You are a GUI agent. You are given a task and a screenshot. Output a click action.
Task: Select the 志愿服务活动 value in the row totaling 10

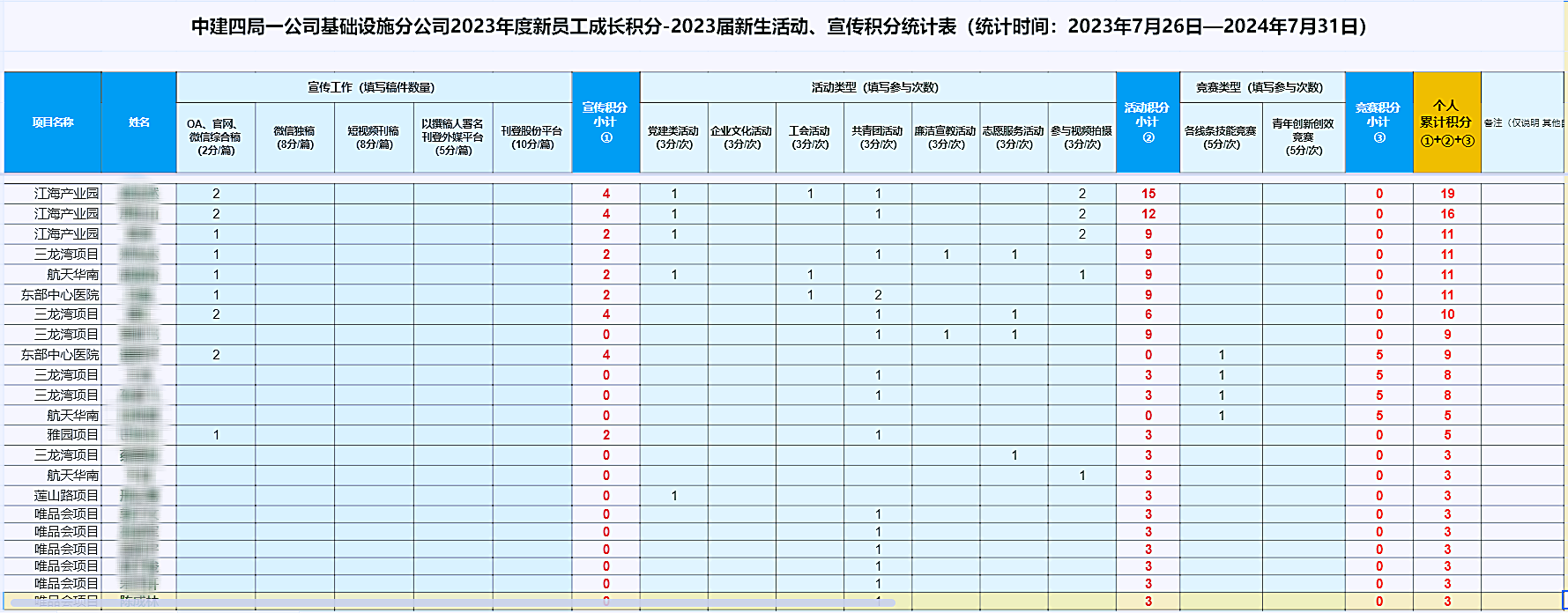[x=1014, y=314]
